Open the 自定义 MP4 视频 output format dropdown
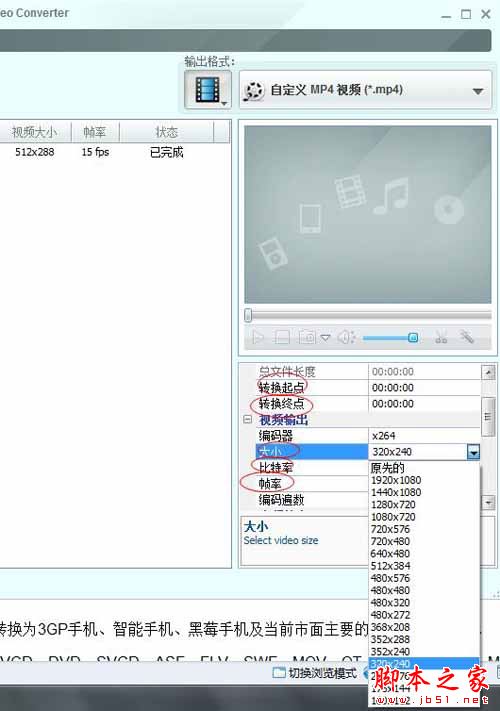This screenshot has width=500, height=711. point(365,90)
